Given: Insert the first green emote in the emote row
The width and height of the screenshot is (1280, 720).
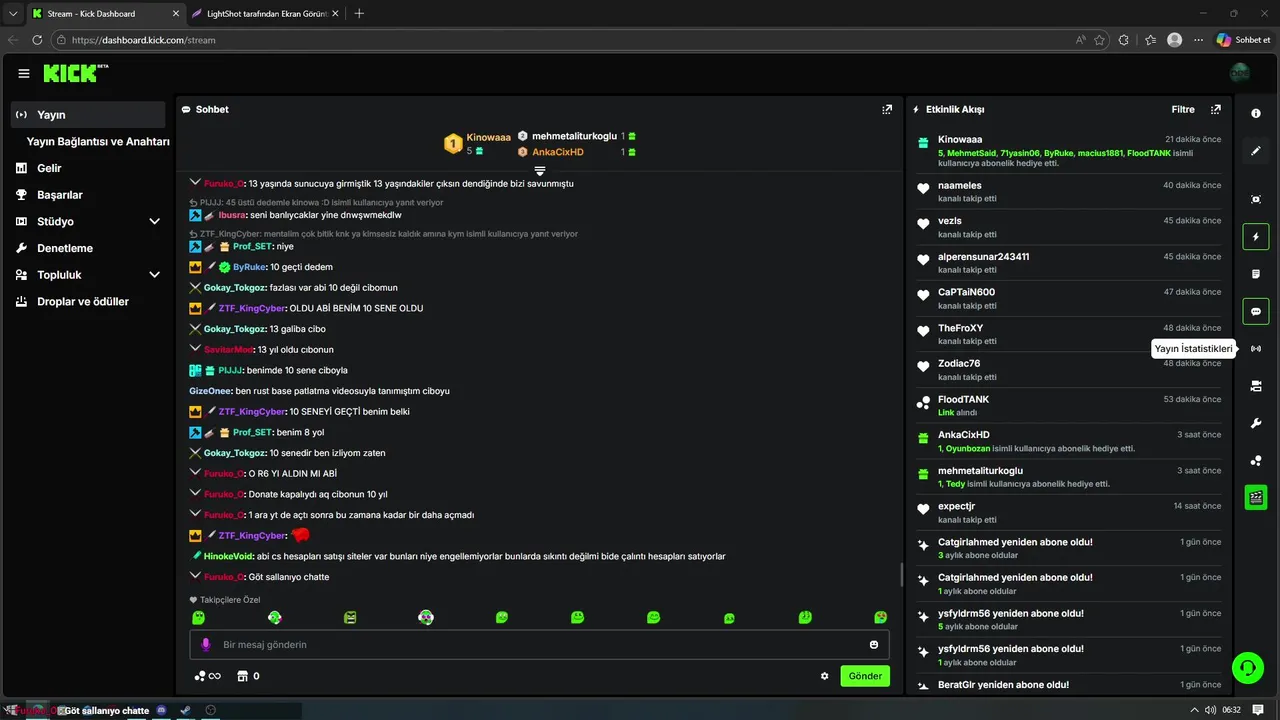Looking at the screenshot, I should [198, 618].
